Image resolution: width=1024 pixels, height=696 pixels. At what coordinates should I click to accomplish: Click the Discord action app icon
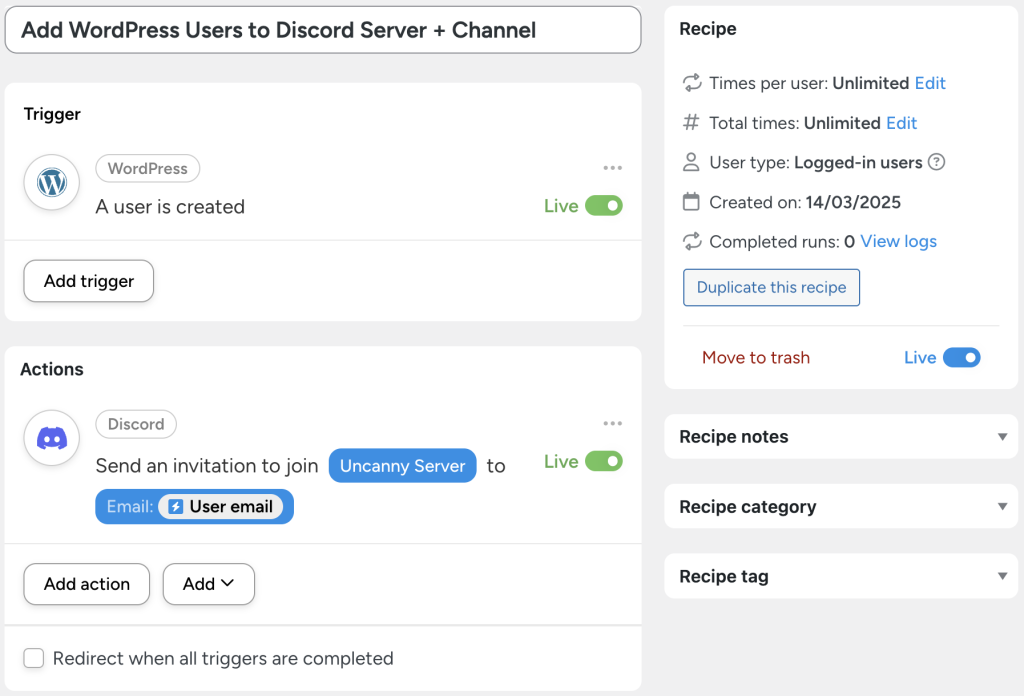(x=51, y=438)
